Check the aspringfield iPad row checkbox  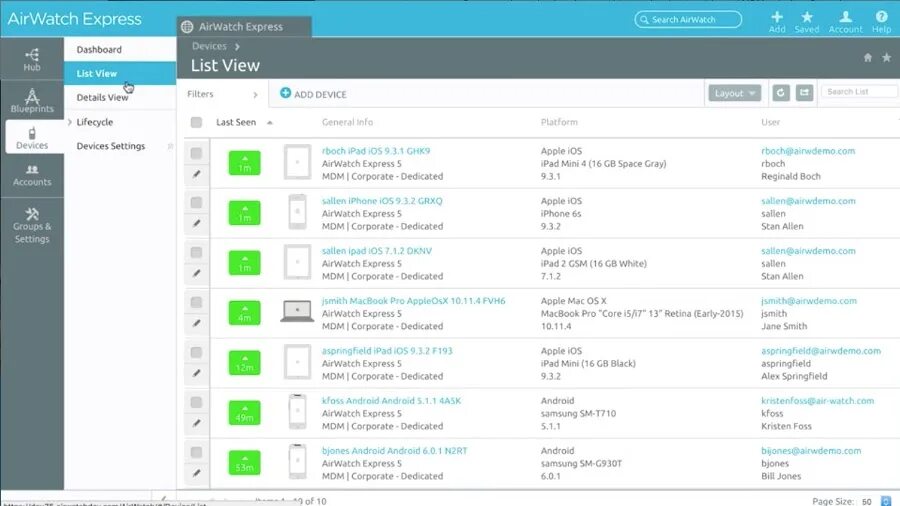point(196,352)
